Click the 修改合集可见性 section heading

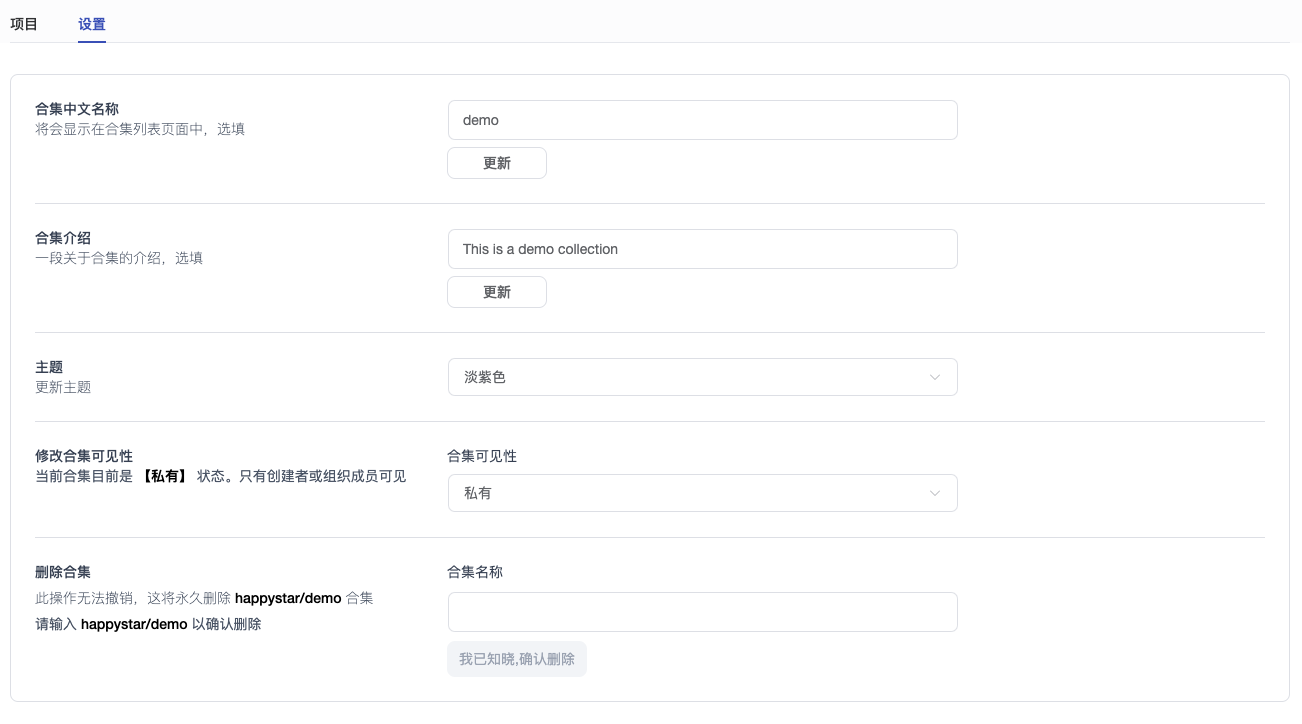pos(84,456)
